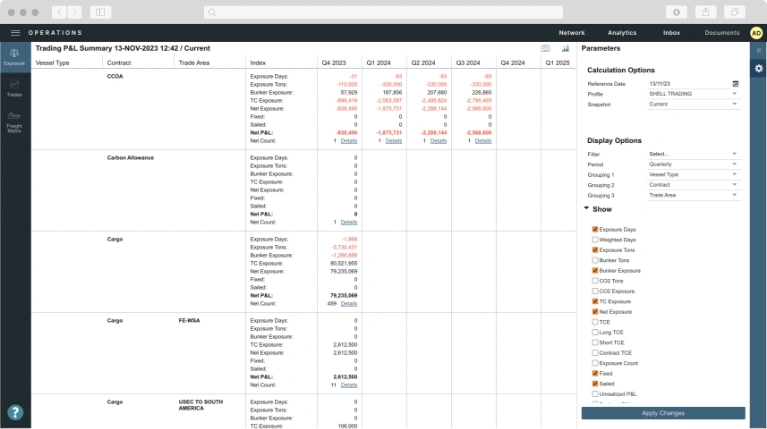Click the Reference Date input field
Screen dimensions: 767x429
coord(689,84)
